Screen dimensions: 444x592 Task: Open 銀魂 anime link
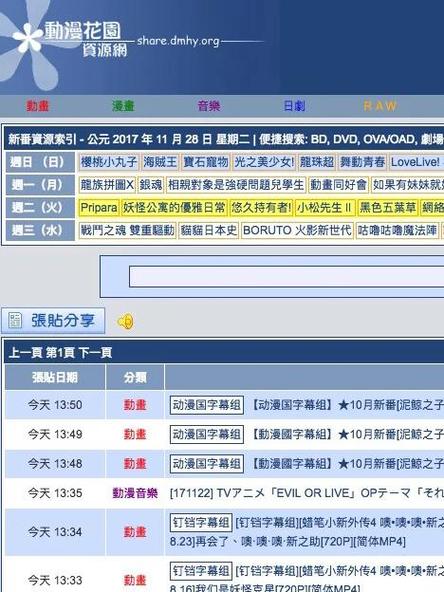(151, 185)
